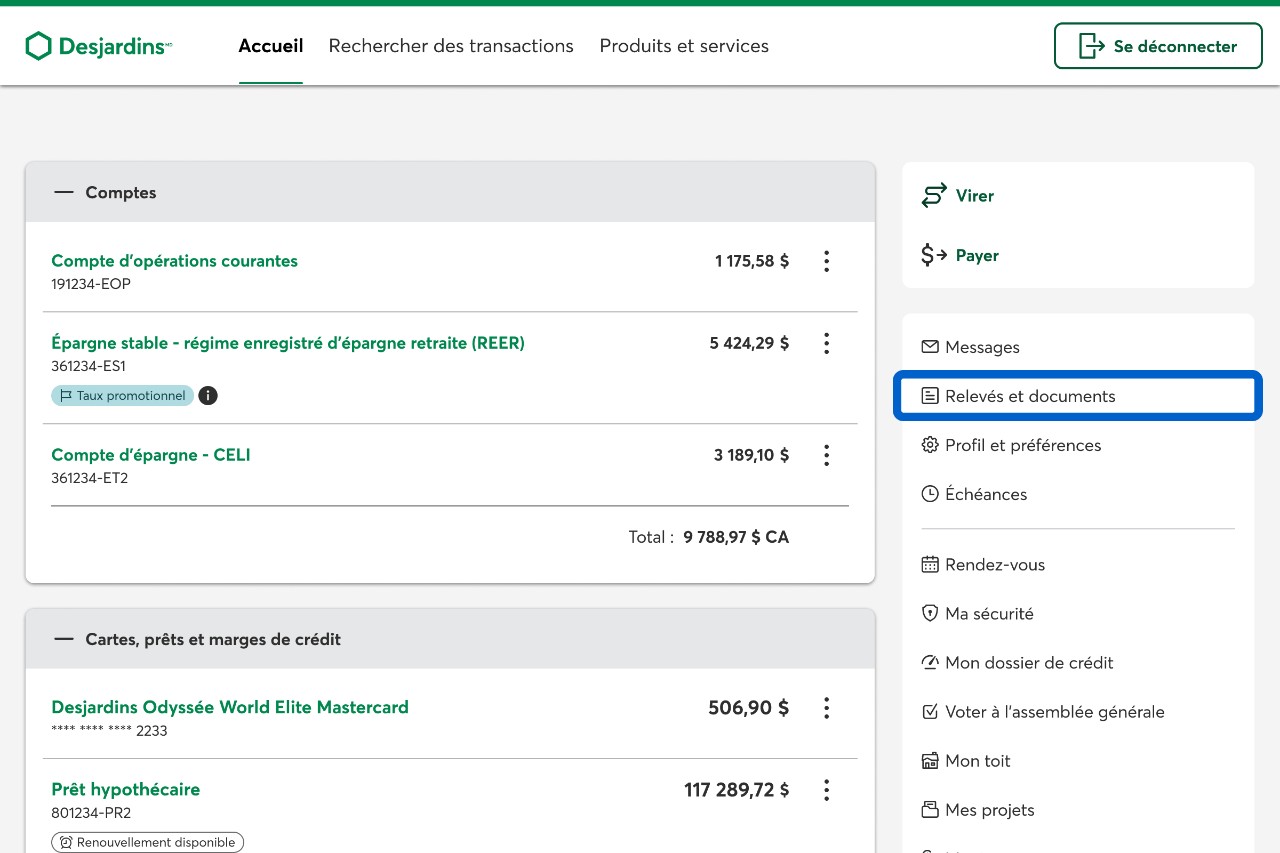The height and width of the screenshot is (853, 1280).
Task: Open info icon beside Taux promotionnel
Action: tap(208, 396)
